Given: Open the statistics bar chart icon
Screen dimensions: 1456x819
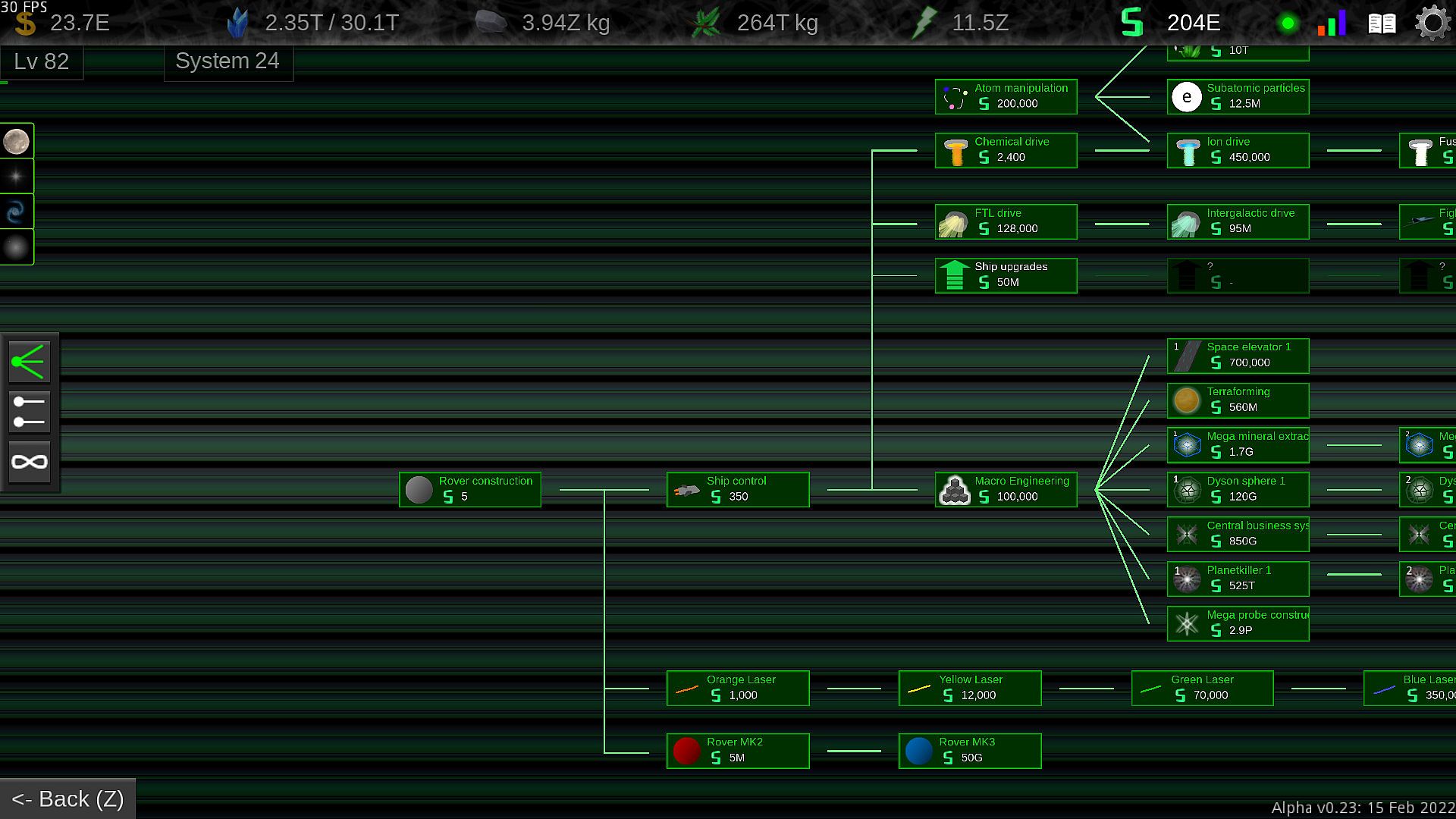Looking at the screenshot, I should pos(1332,24).
